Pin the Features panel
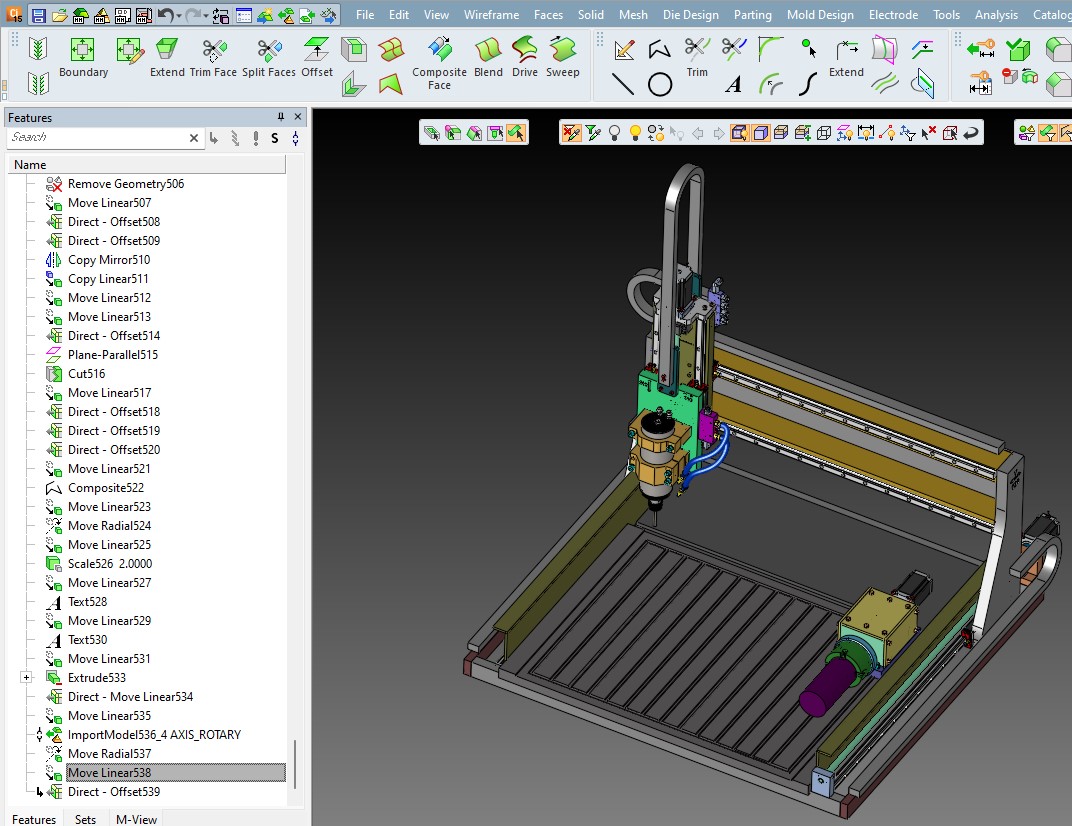The image size is (1072, 826). (x=281, y=117)
